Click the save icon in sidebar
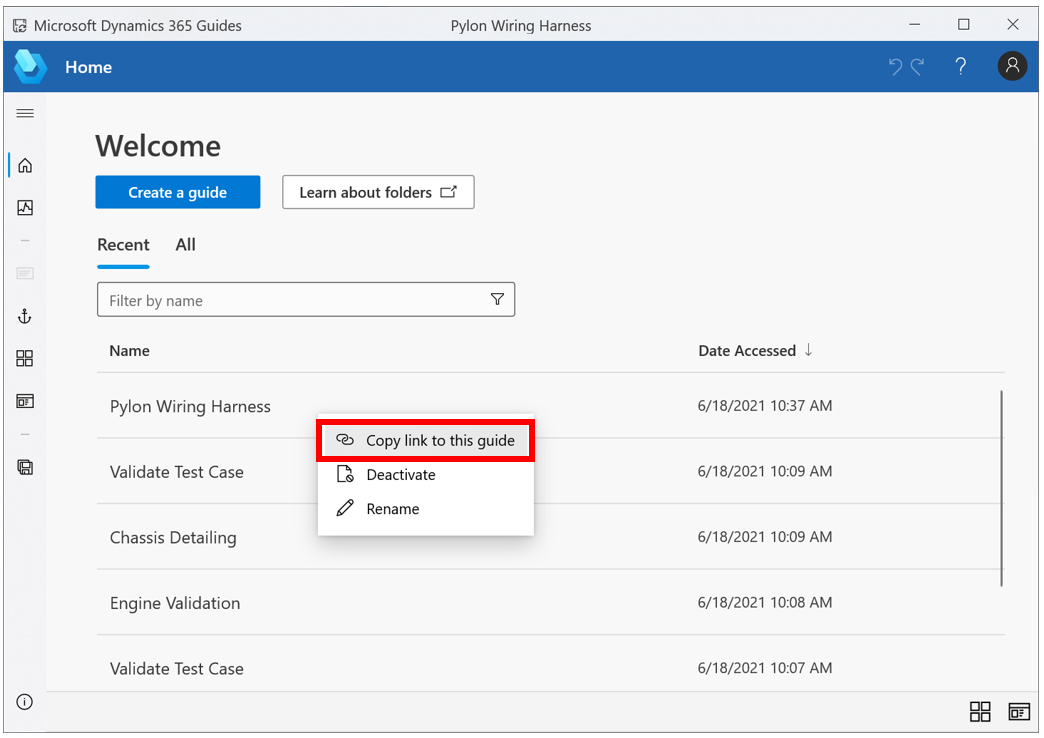The width and height of the screenshot is (1044, 738). click(x=25, y=467)
